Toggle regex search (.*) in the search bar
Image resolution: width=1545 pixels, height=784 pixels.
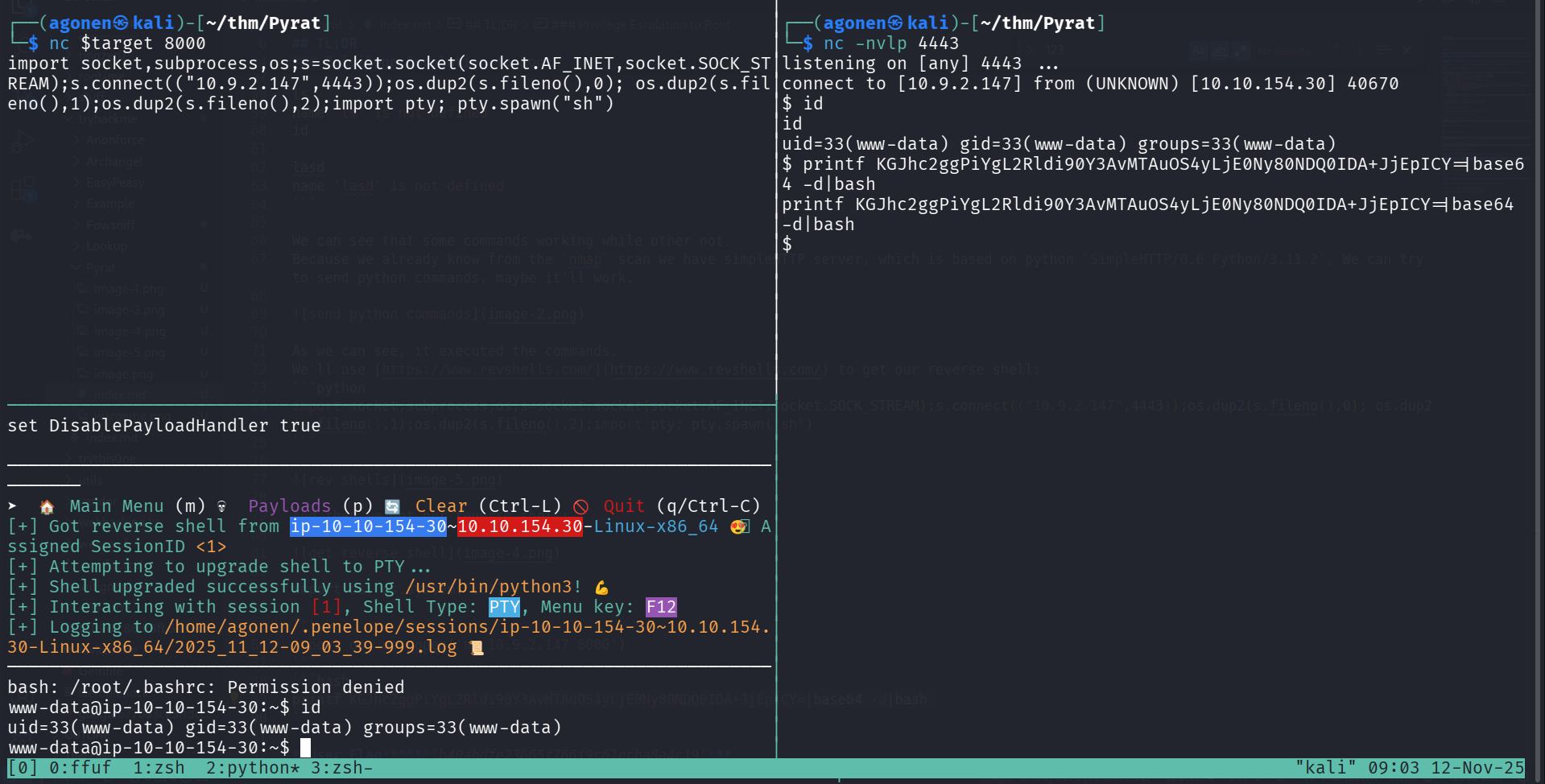[x=1241, y=50]
